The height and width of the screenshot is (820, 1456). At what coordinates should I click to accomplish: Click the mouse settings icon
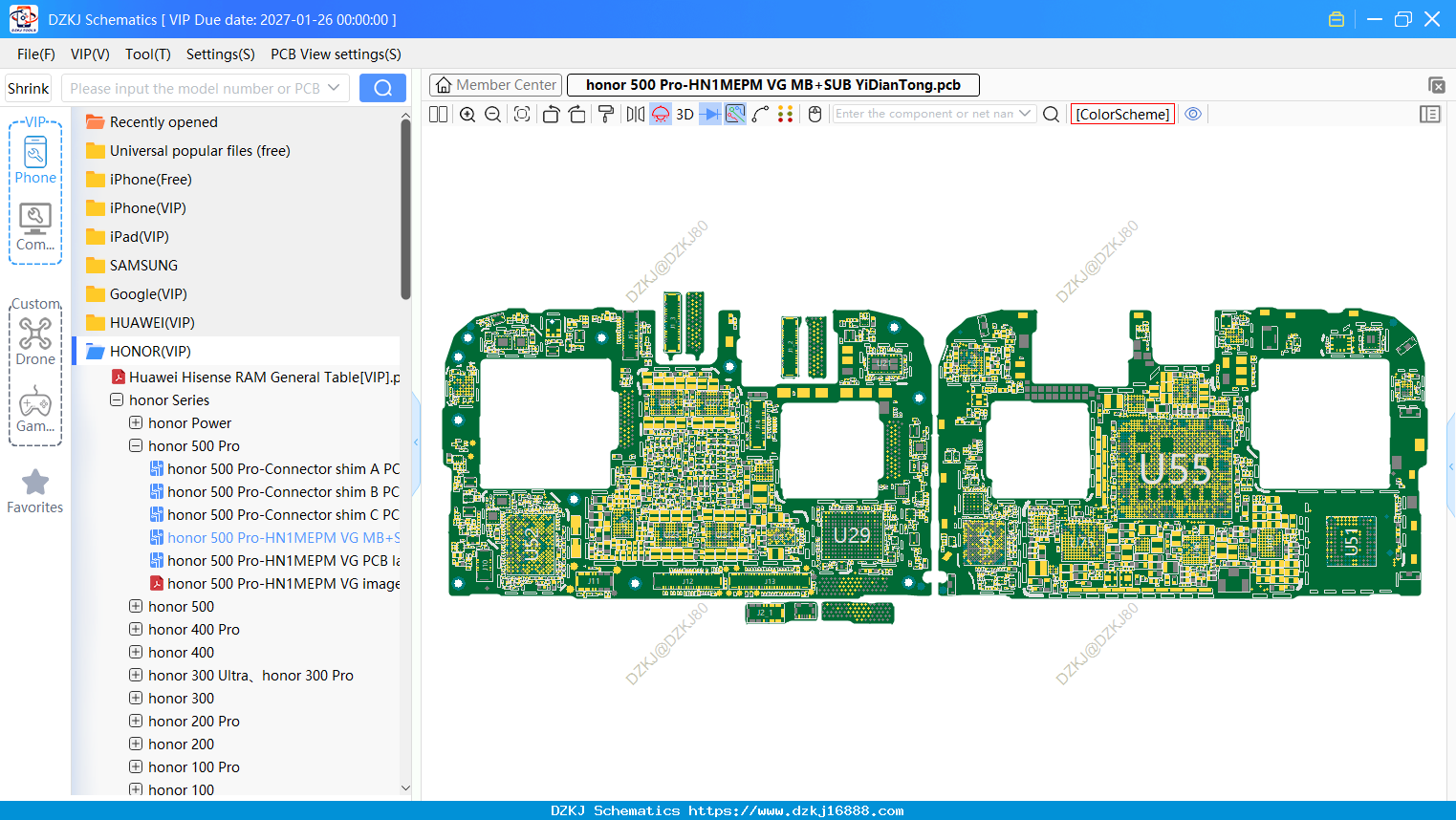pos(815,115)
